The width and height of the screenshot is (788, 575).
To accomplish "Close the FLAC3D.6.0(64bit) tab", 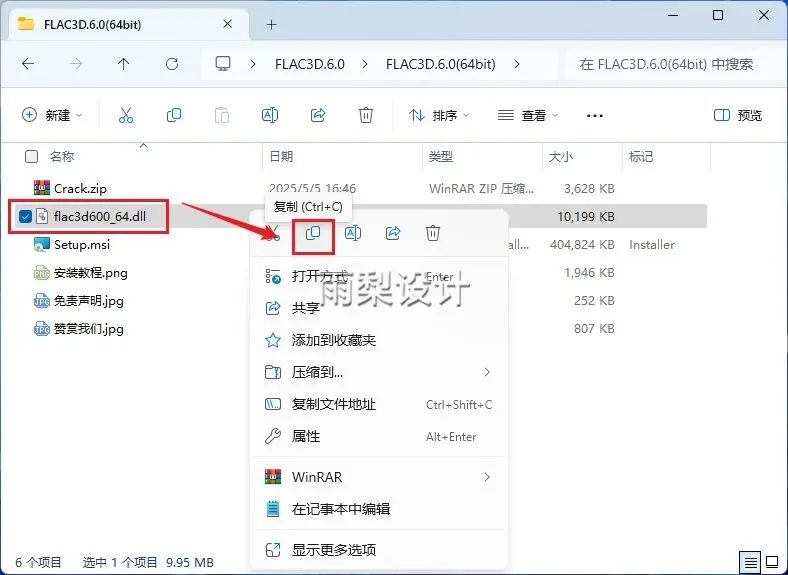I will [228, 24].
